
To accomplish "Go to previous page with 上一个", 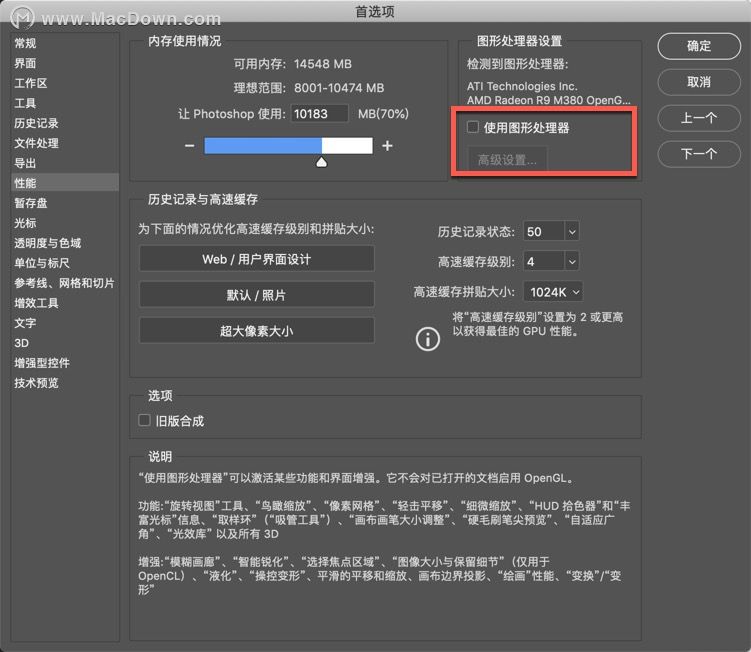I will tap(699, 118).
